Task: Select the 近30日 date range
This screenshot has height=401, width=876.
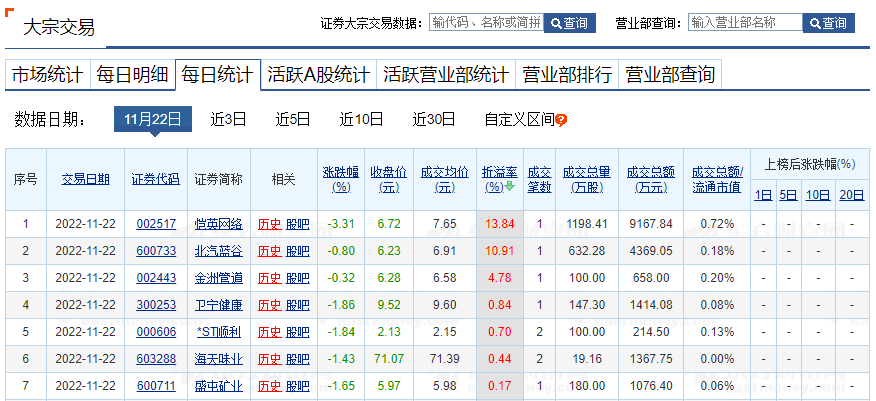Action: pyautogui.click(x=434, y=119)
